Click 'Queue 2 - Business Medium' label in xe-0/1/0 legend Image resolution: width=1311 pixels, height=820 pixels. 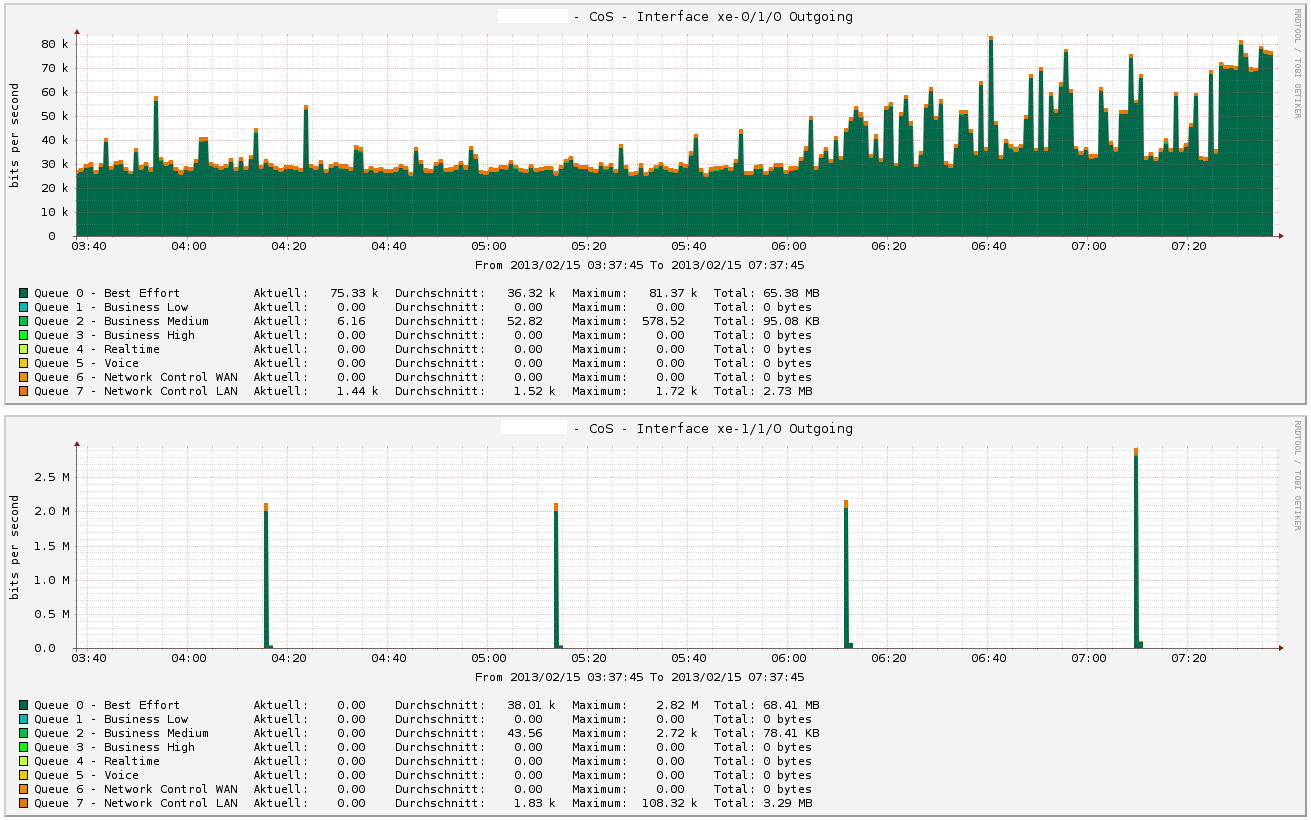121,321
